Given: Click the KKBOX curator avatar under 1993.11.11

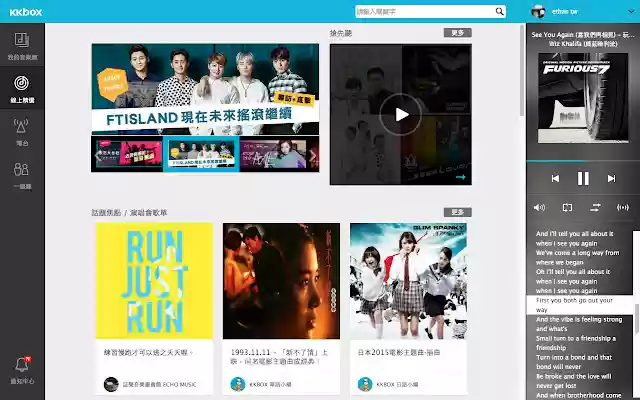Looking at the screenshot, I should (238, 384).
